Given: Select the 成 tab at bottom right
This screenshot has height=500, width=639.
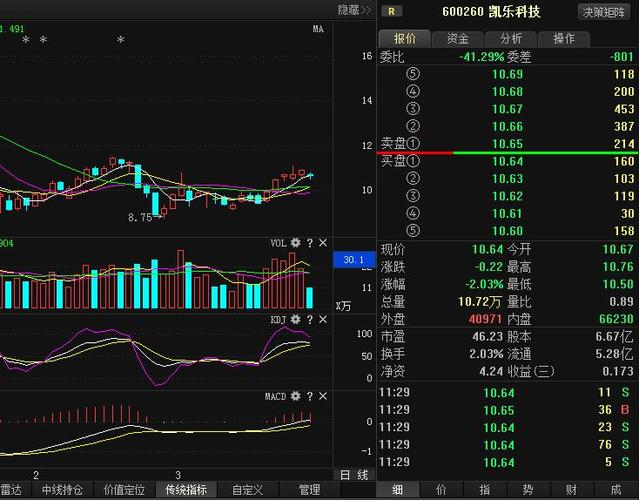Looking at the screenshot, I should pos(615,489).
